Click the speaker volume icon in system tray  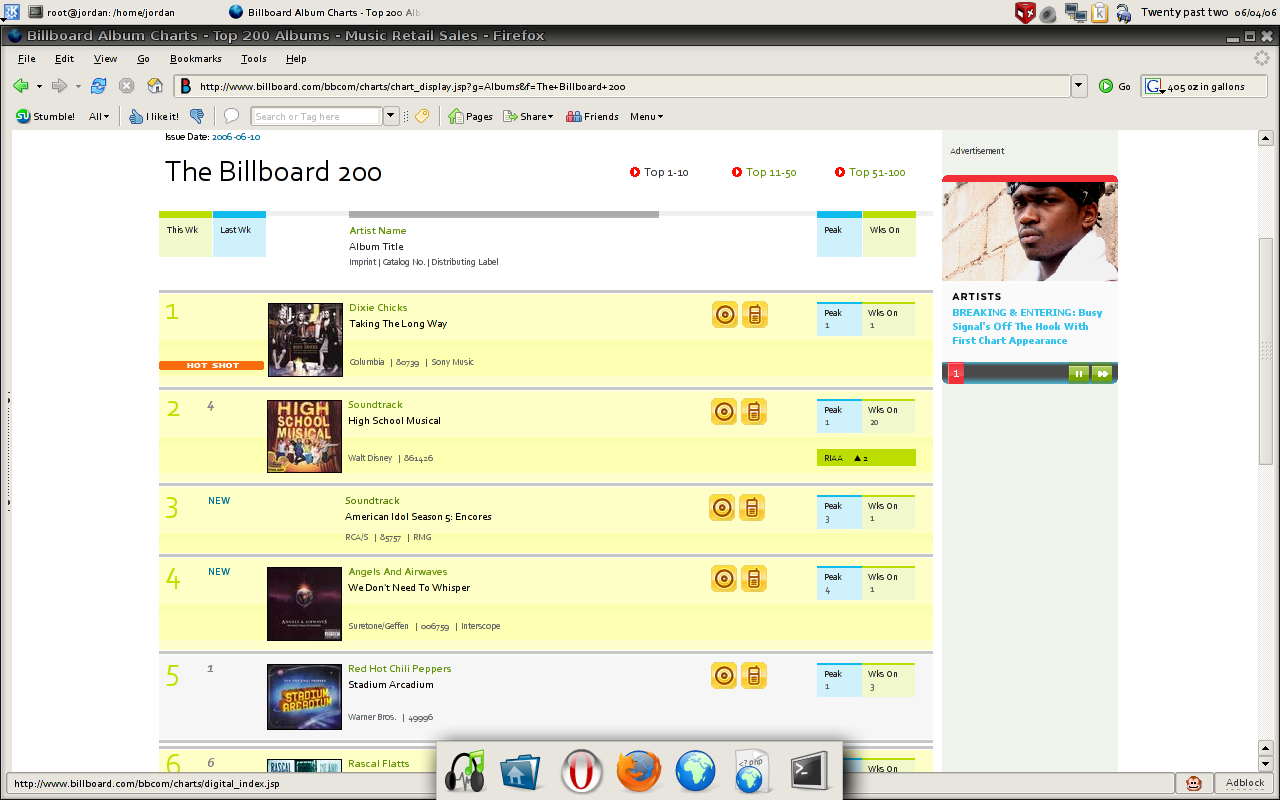tap(1048, 13)
